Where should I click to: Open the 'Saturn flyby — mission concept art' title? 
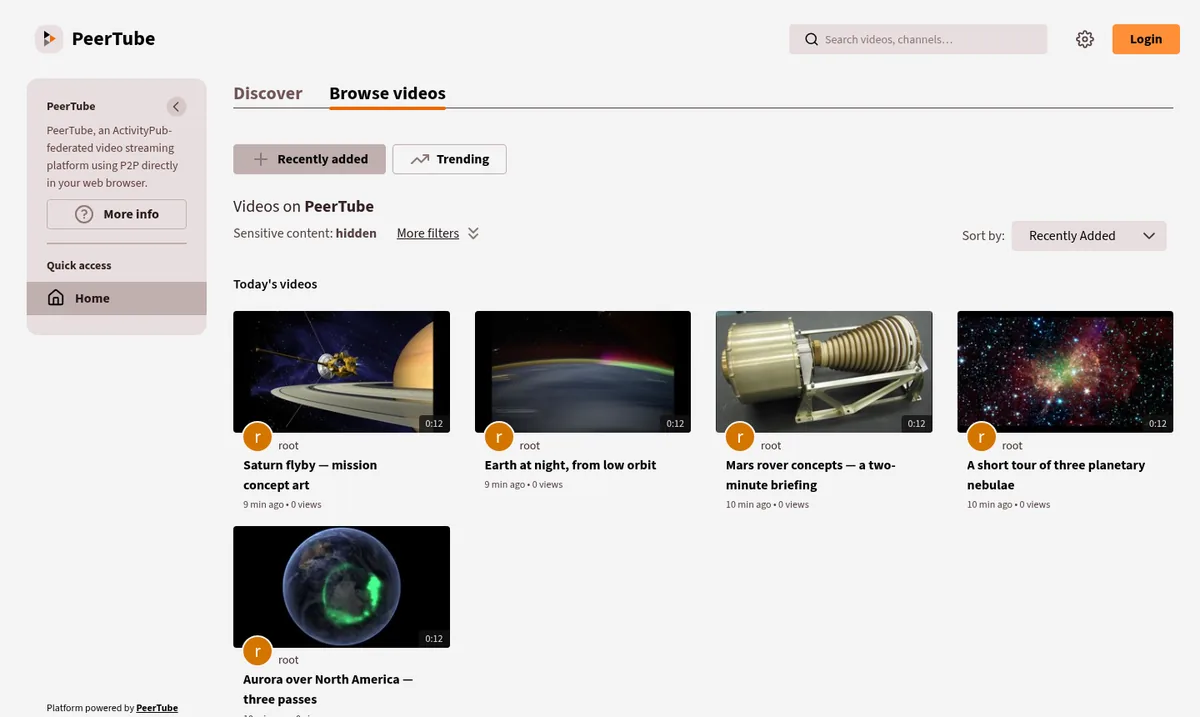coord(310,475)
